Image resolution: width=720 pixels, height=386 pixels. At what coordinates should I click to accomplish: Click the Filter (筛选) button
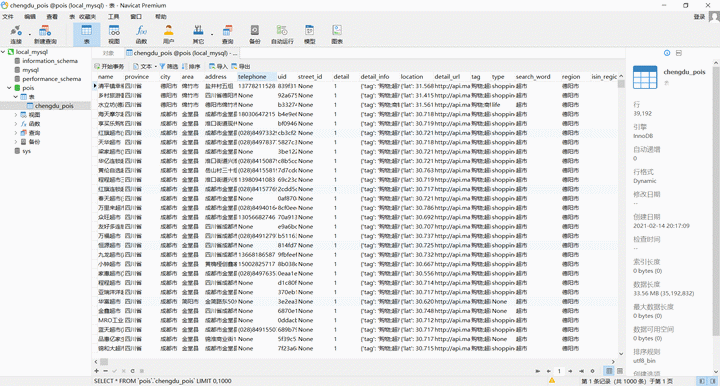[169, 67]
